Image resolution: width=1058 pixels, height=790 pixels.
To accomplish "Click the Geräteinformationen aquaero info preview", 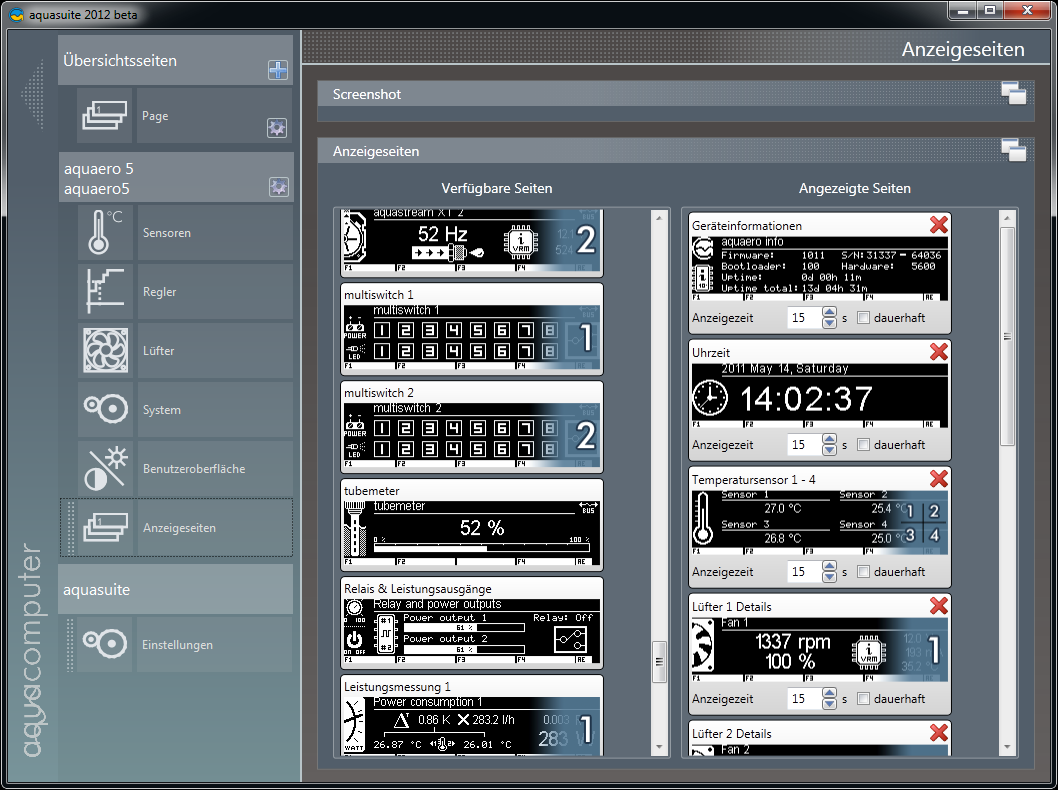I will click(x=820, y=269).
